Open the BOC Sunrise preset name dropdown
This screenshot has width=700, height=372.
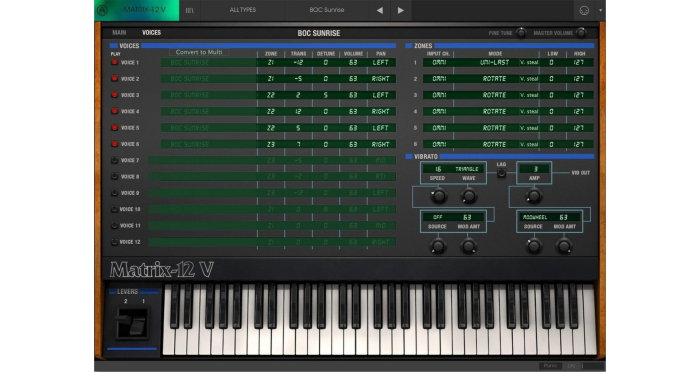coord(326,10)
